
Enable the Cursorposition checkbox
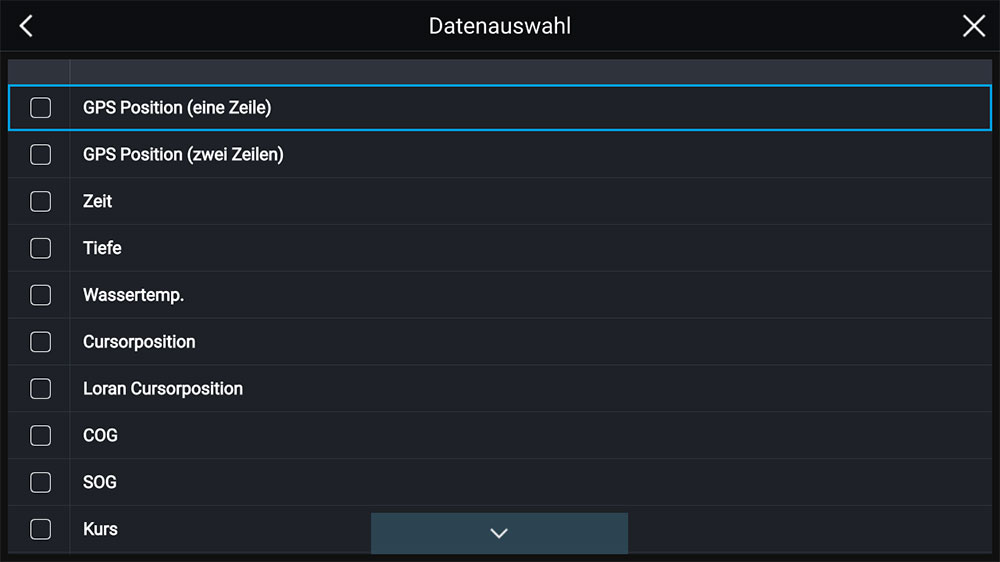40,342
